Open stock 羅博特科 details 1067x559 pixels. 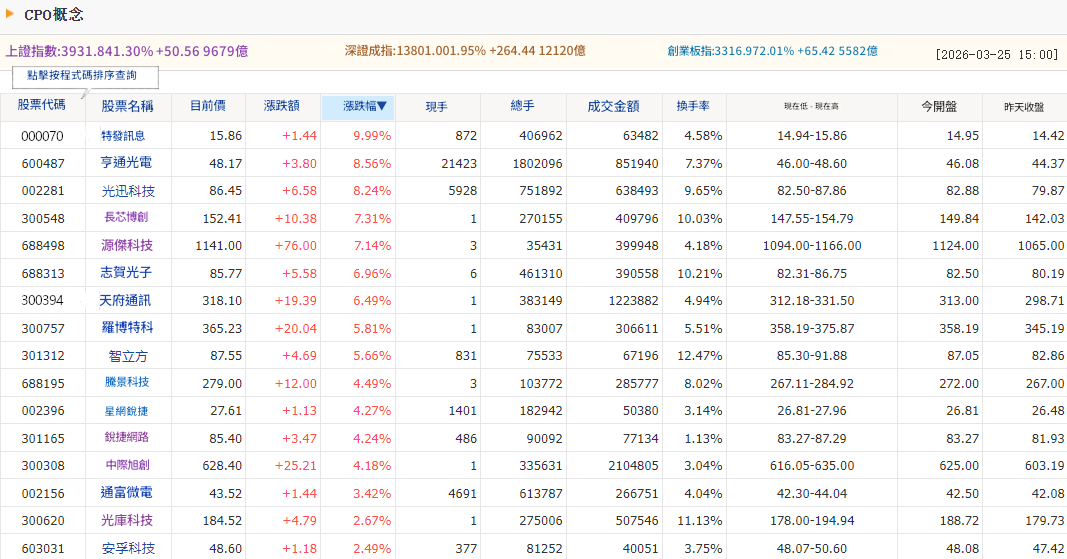[127, 328]
